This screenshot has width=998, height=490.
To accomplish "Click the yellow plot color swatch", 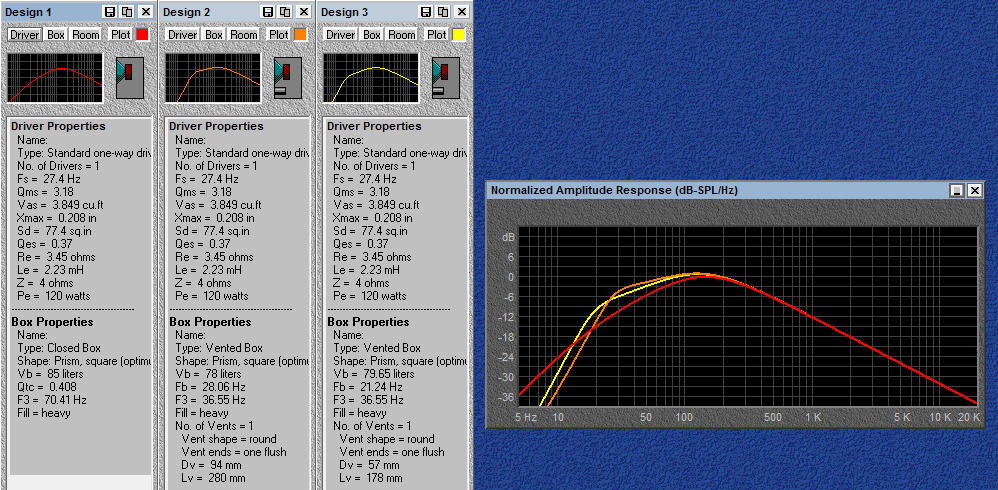I will tap(458, 34).
